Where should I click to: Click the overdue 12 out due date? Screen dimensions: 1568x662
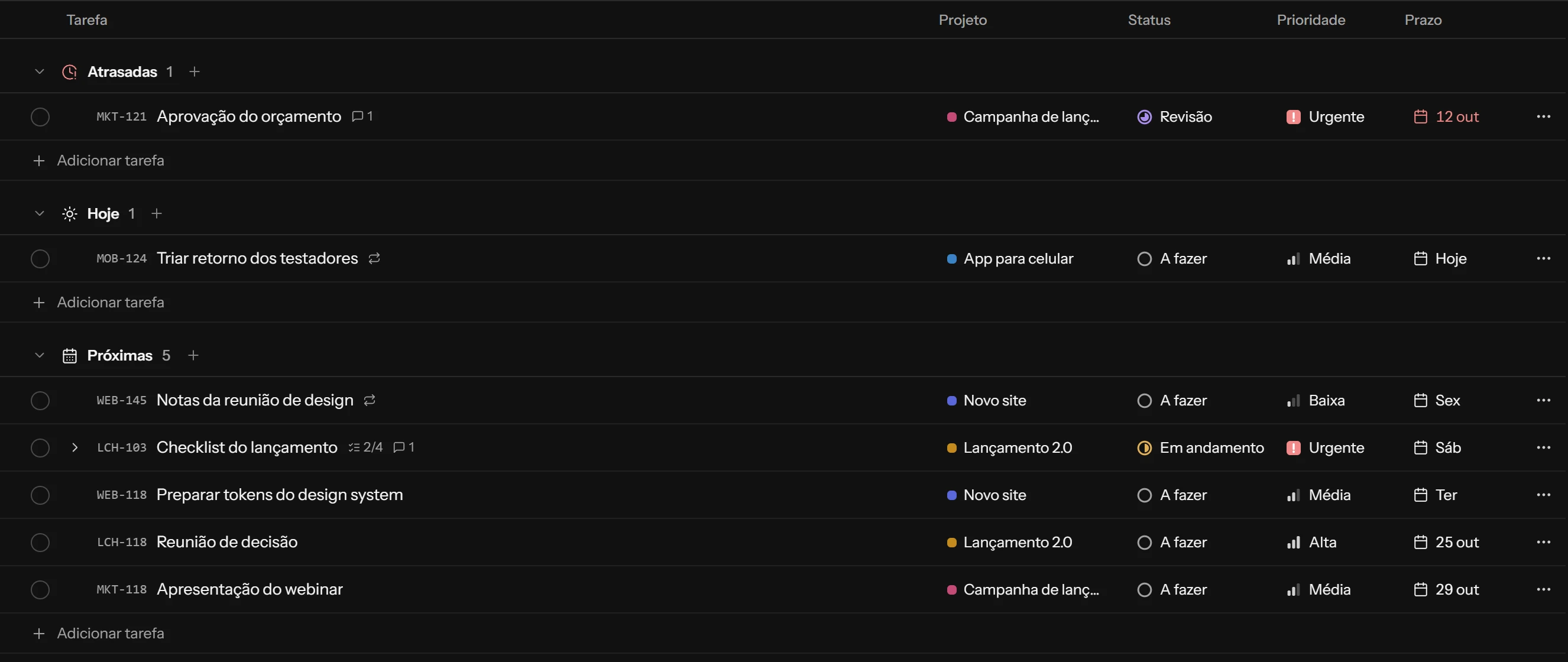point(1446,116)
